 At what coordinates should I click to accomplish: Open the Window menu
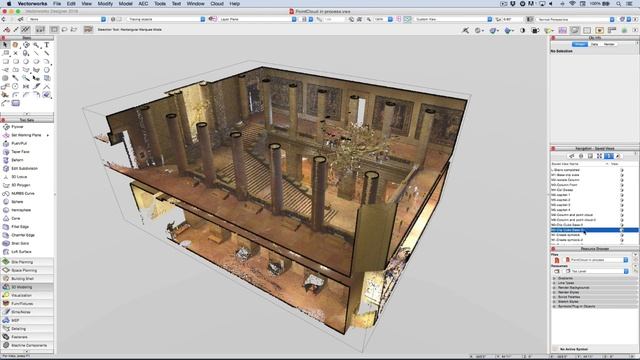click(x=196, y=4)
